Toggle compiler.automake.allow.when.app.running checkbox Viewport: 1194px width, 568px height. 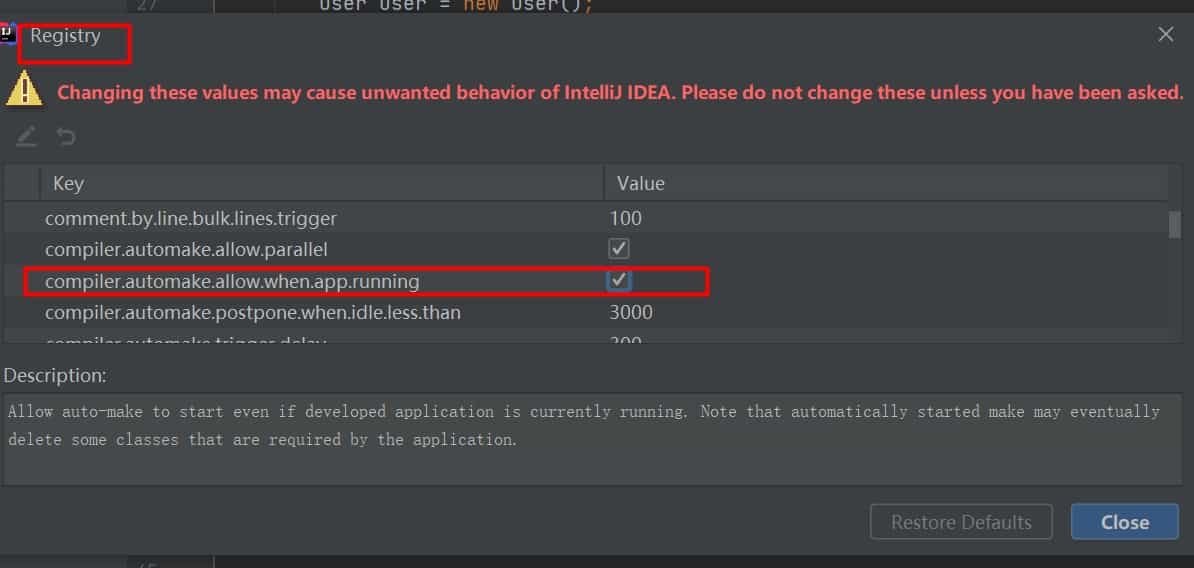618,280
